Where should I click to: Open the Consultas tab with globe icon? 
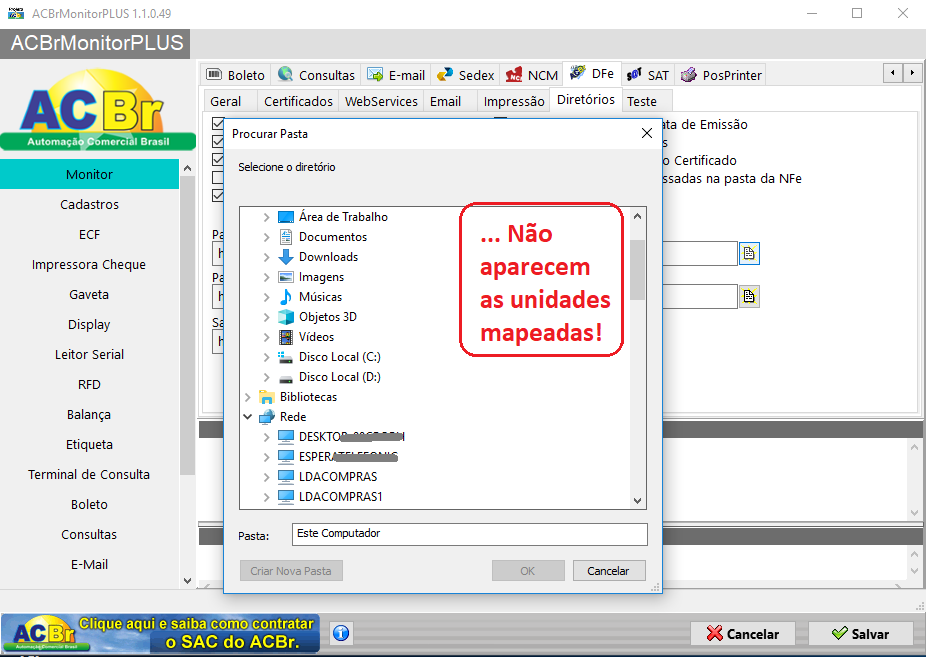point(316,75)
